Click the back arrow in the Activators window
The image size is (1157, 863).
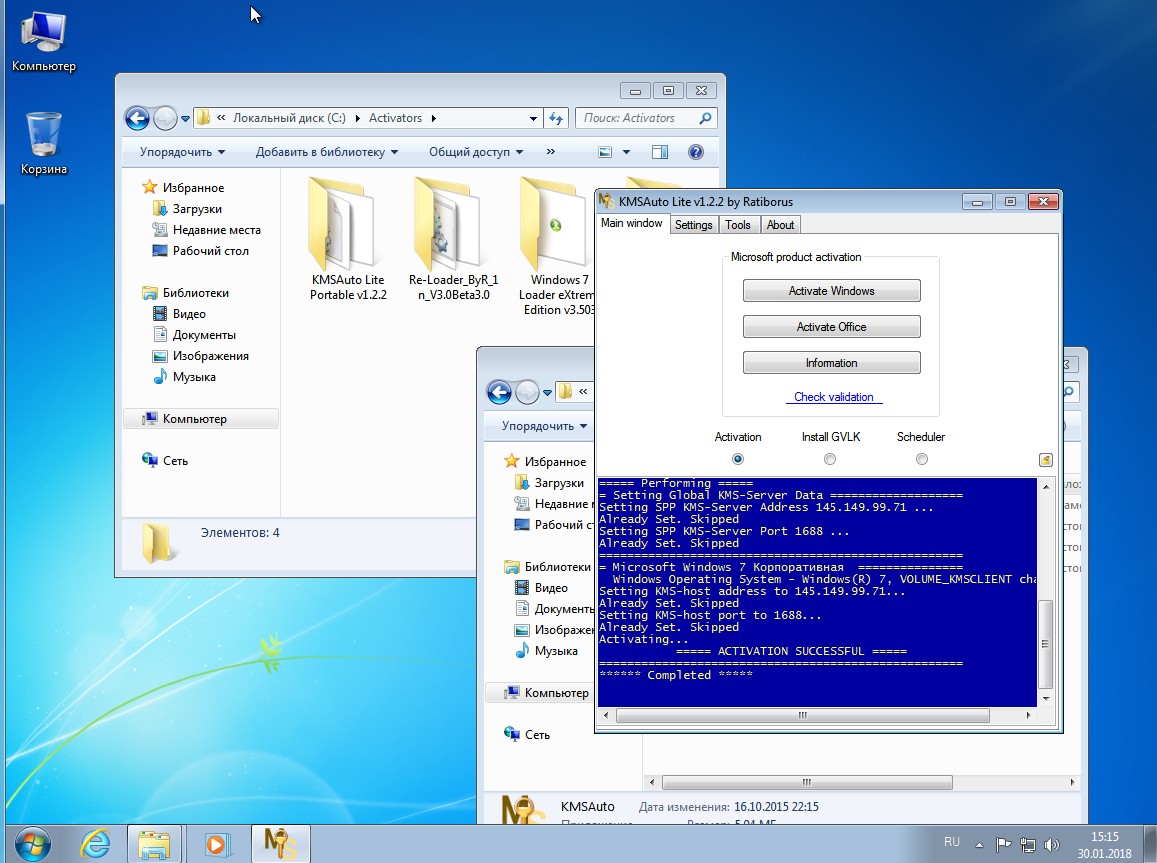click(137, 118)
